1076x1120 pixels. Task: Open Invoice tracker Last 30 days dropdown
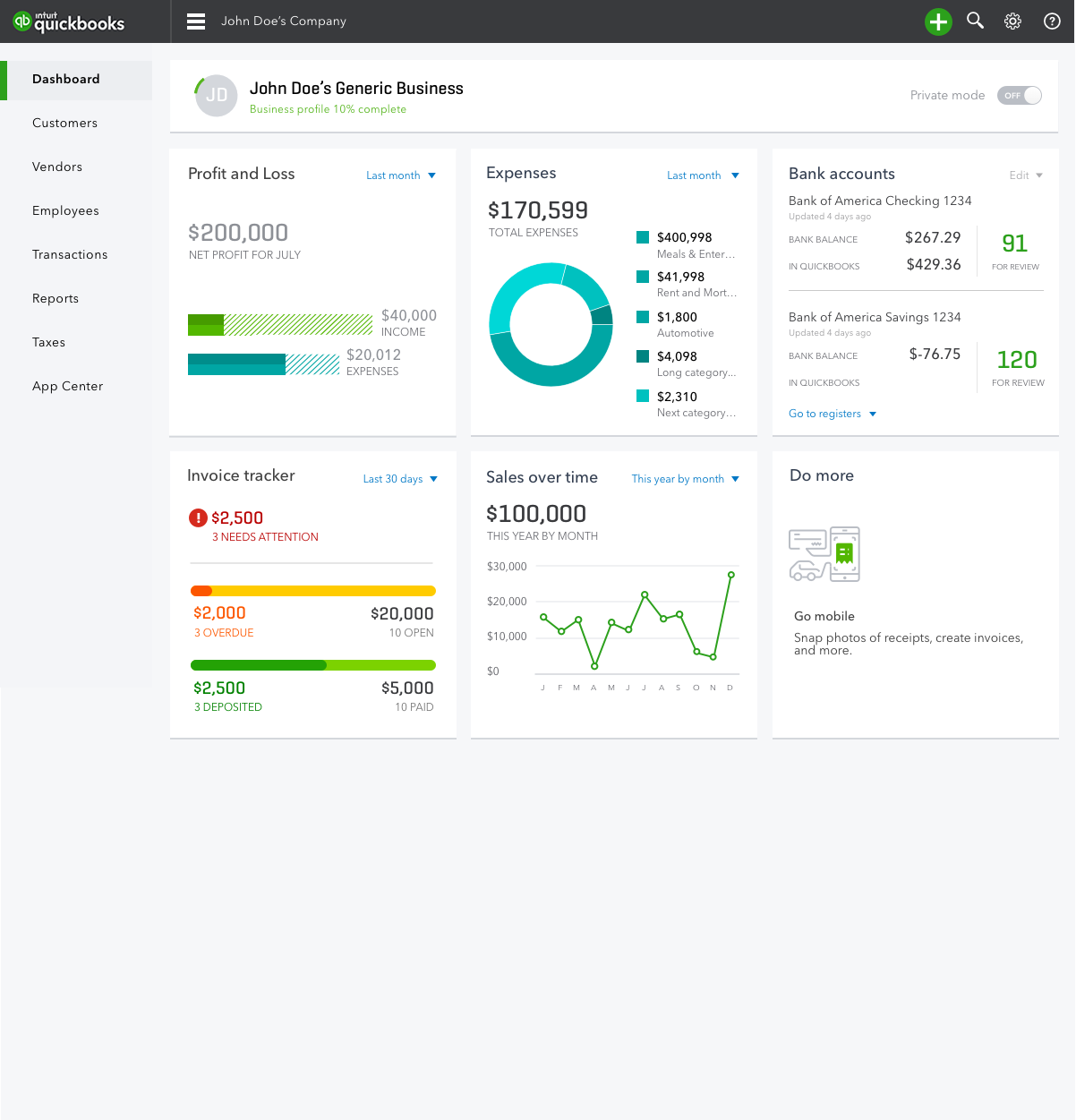tap(400, 479)
